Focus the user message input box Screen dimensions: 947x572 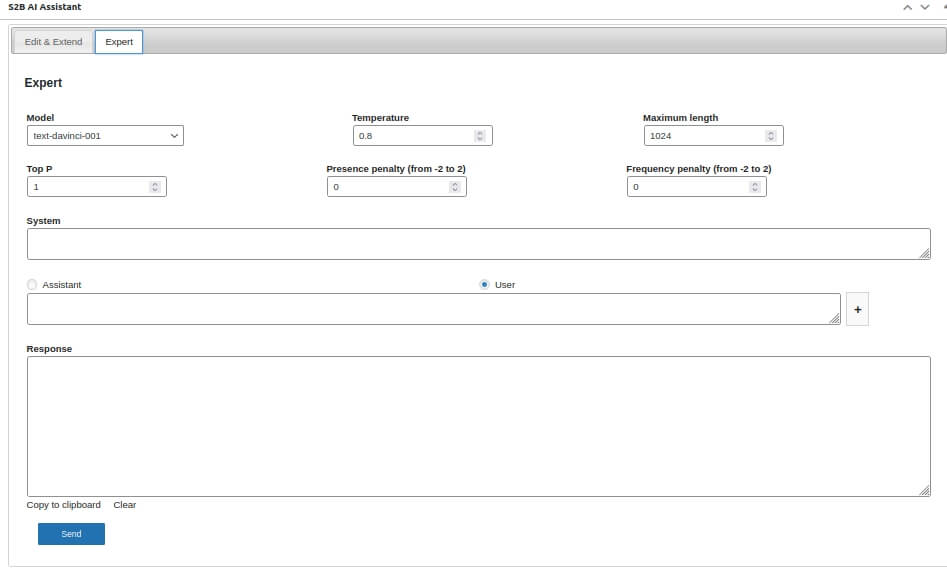point(433,309)
